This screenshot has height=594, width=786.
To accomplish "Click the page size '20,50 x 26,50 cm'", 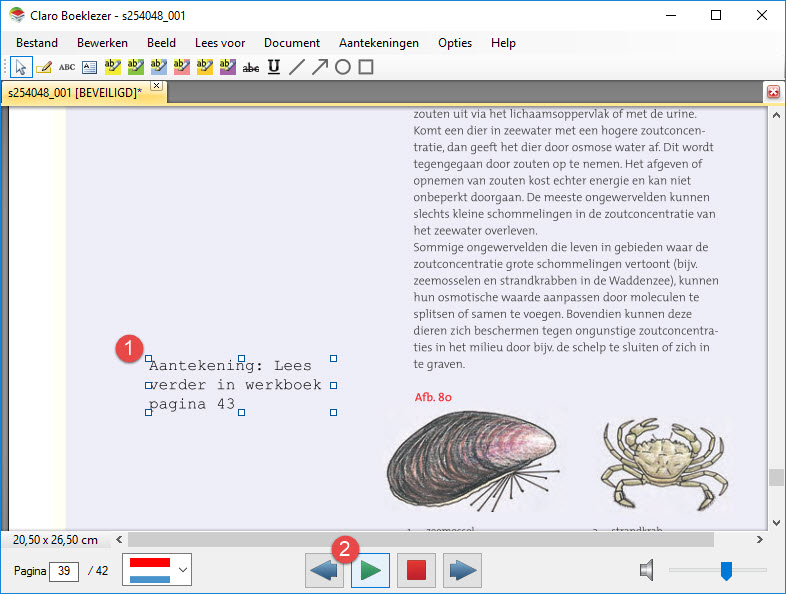I will click(55, 540).
